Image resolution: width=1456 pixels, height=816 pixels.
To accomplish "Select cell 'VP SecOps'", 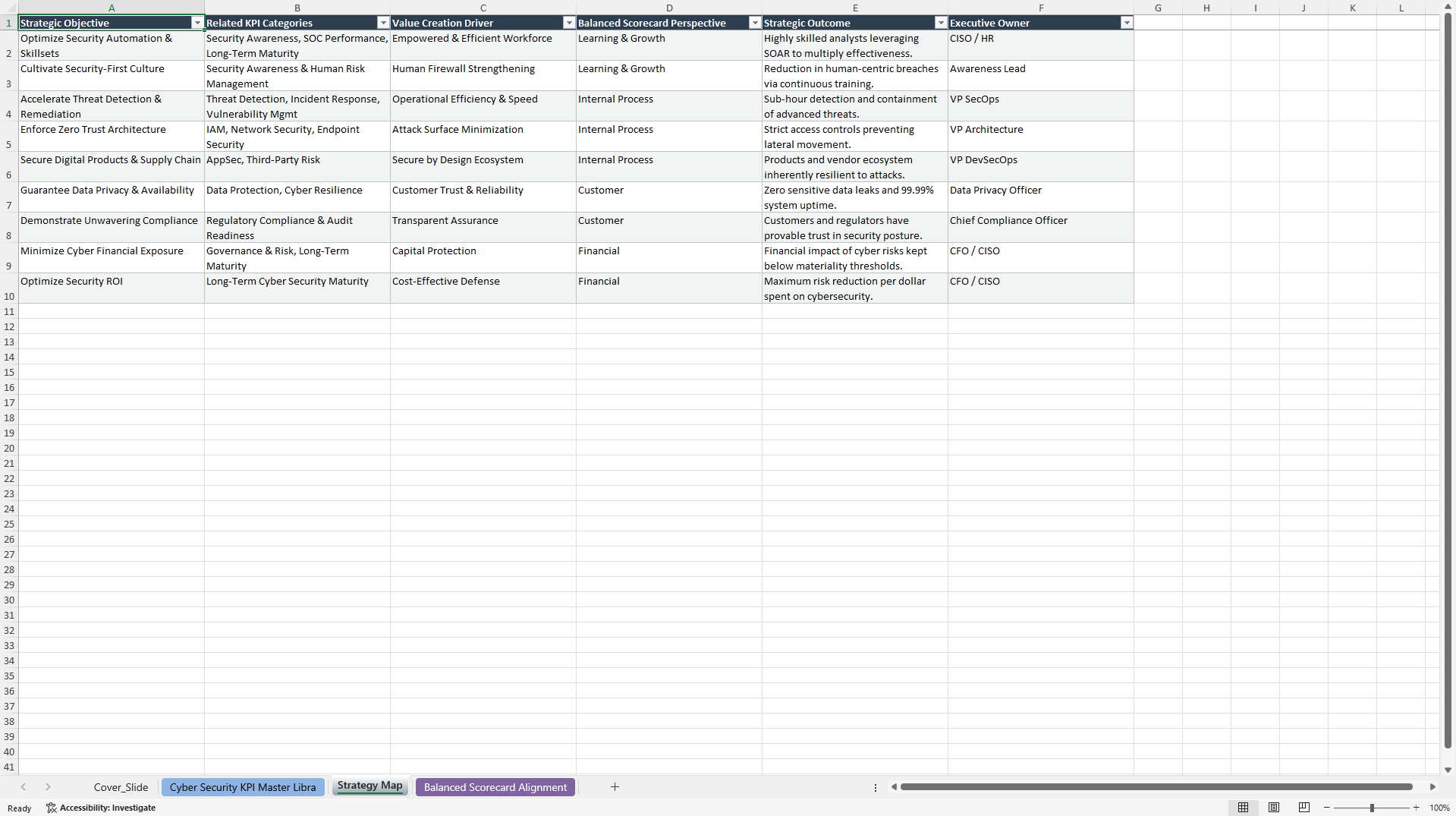I will 1041,106.
